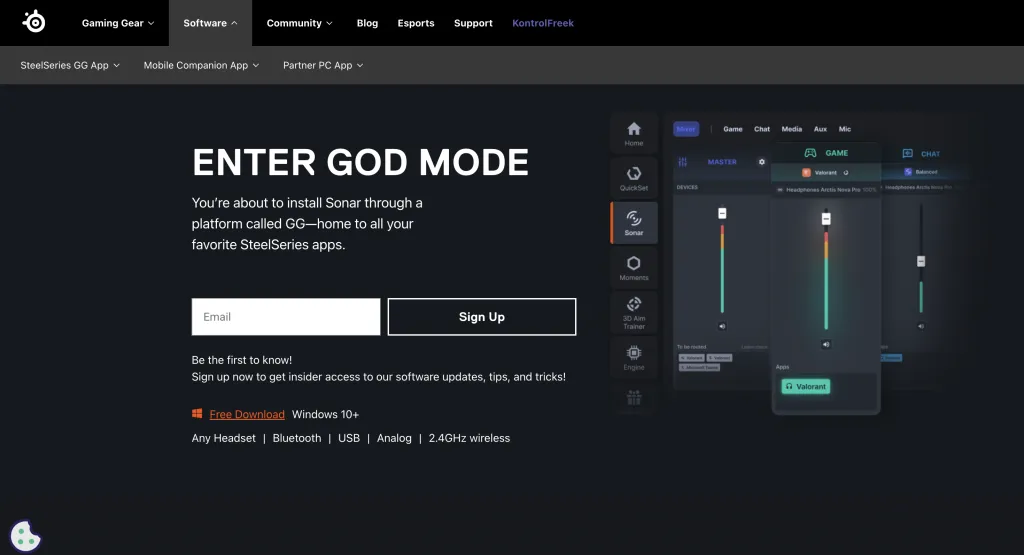Mute the Chat channel speaker
This screenshot has width=1024, height=555.
921,326
